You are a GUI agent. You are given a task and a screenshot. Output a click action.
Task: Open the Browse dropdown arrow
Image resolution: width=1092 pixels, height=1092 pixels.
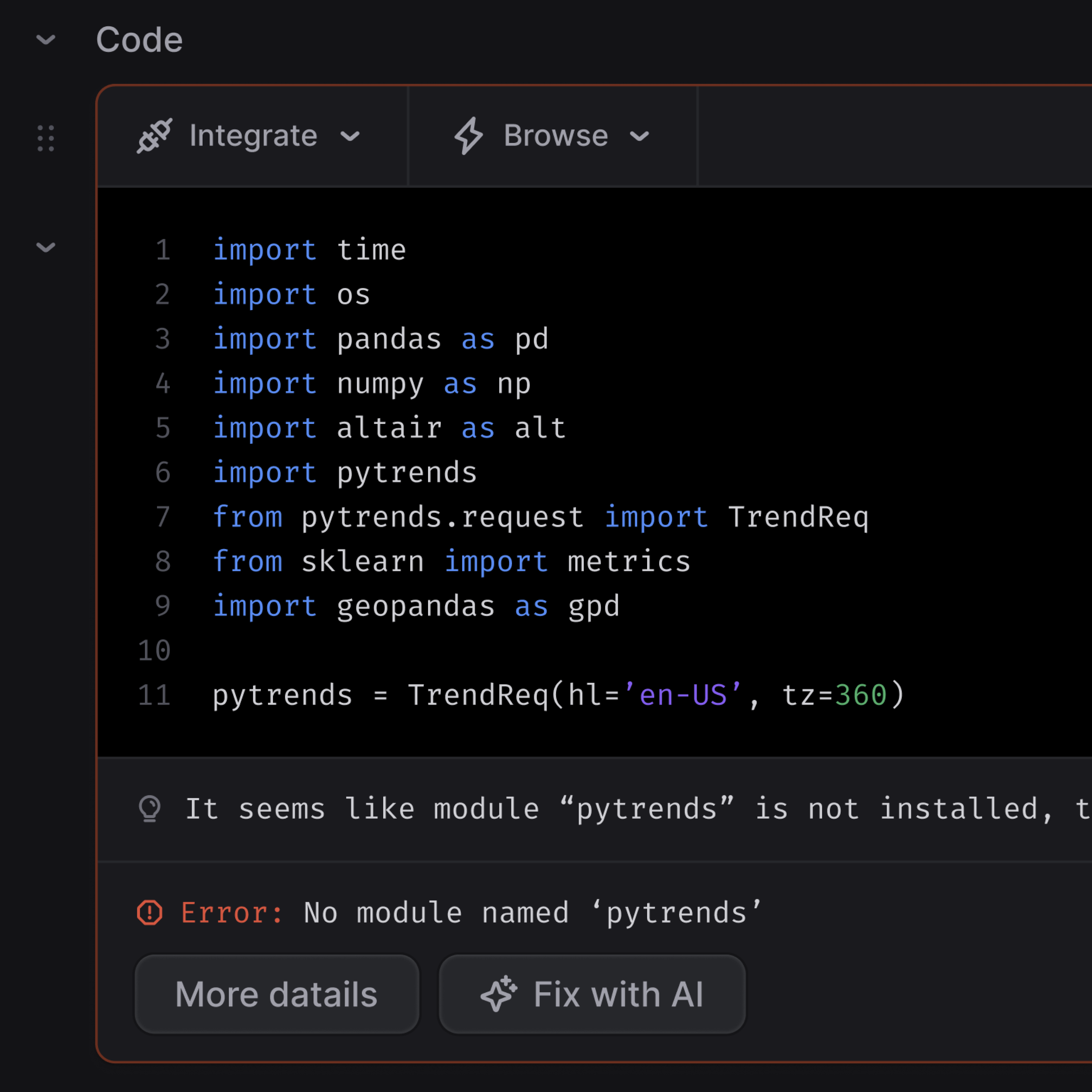639,136
